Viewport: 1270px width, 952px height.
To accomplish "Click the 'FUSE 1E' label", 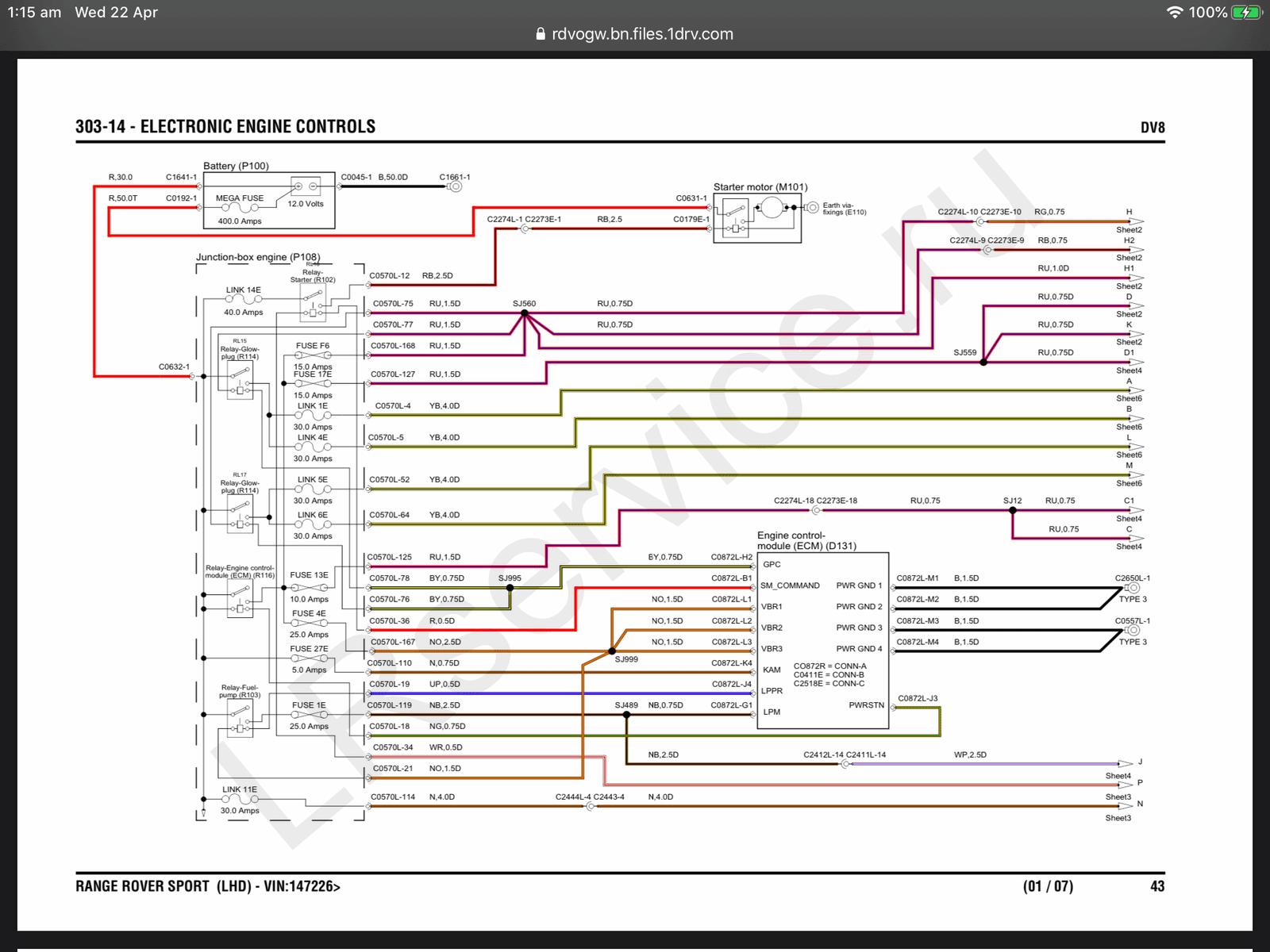I will click(309, 705).
